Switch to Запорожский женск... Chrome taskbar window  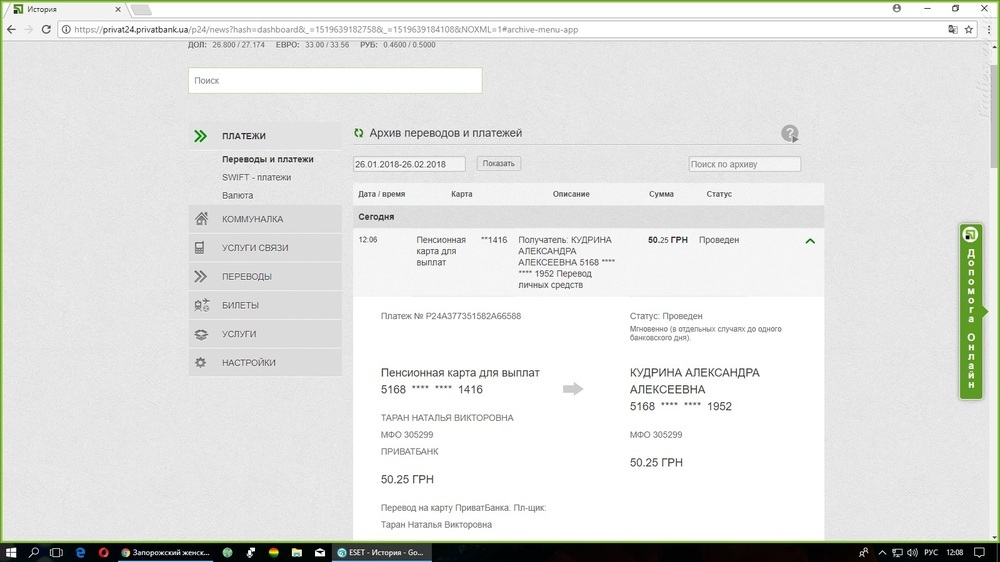(166, 552)
